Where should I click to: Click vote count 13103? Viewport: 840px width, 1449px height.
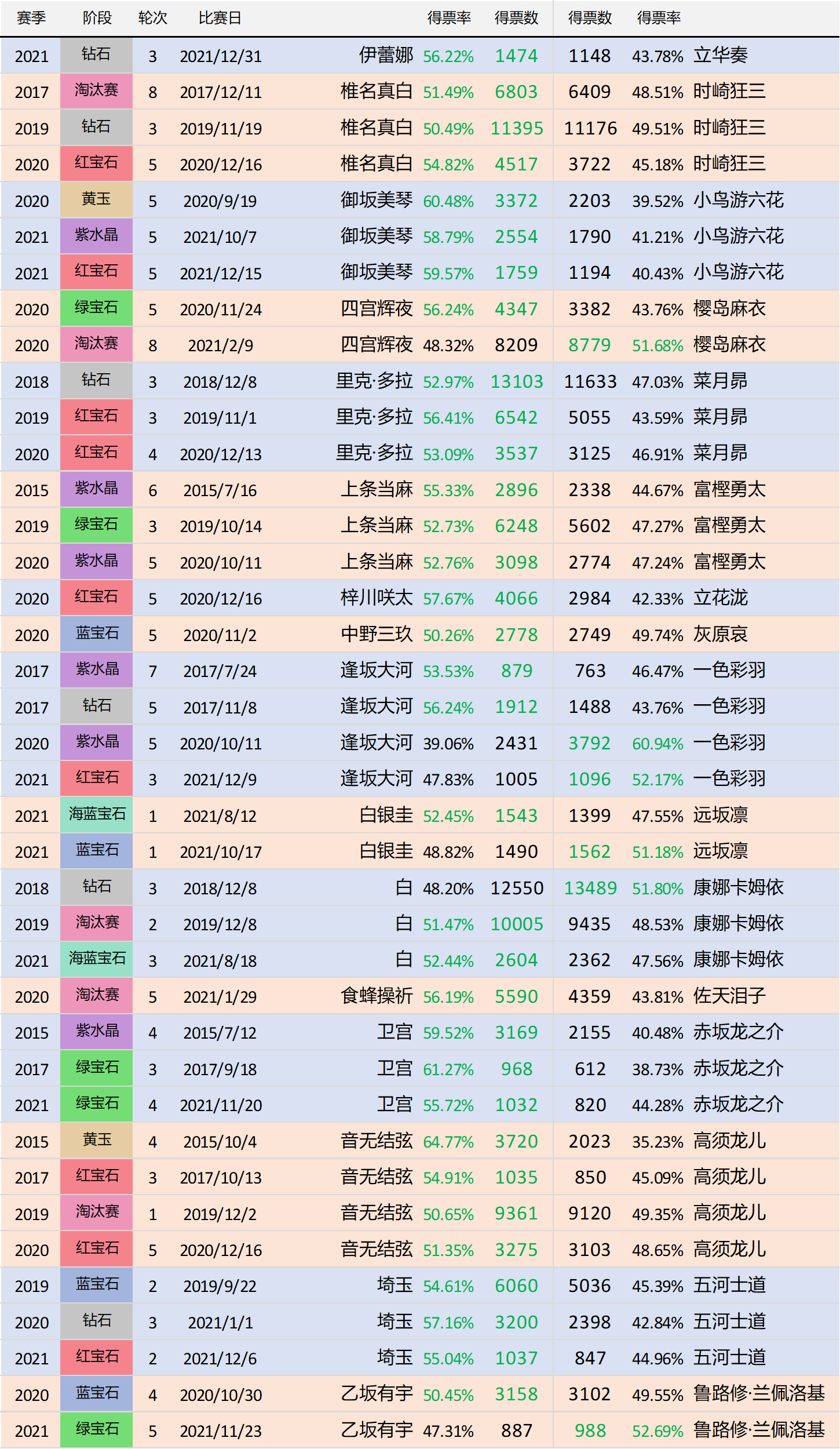517,381
